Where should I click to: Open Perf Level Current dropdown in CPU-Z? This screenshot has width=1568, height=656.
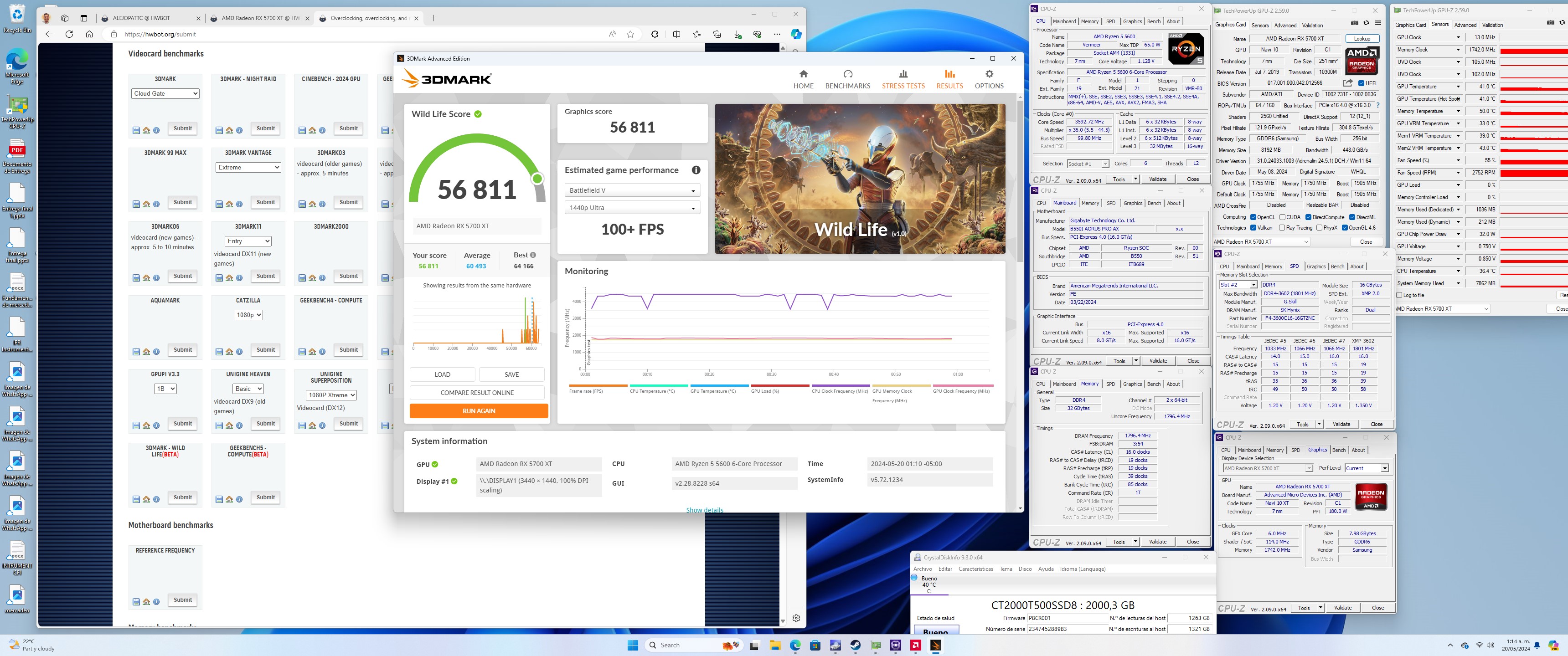click(1367, 468)
